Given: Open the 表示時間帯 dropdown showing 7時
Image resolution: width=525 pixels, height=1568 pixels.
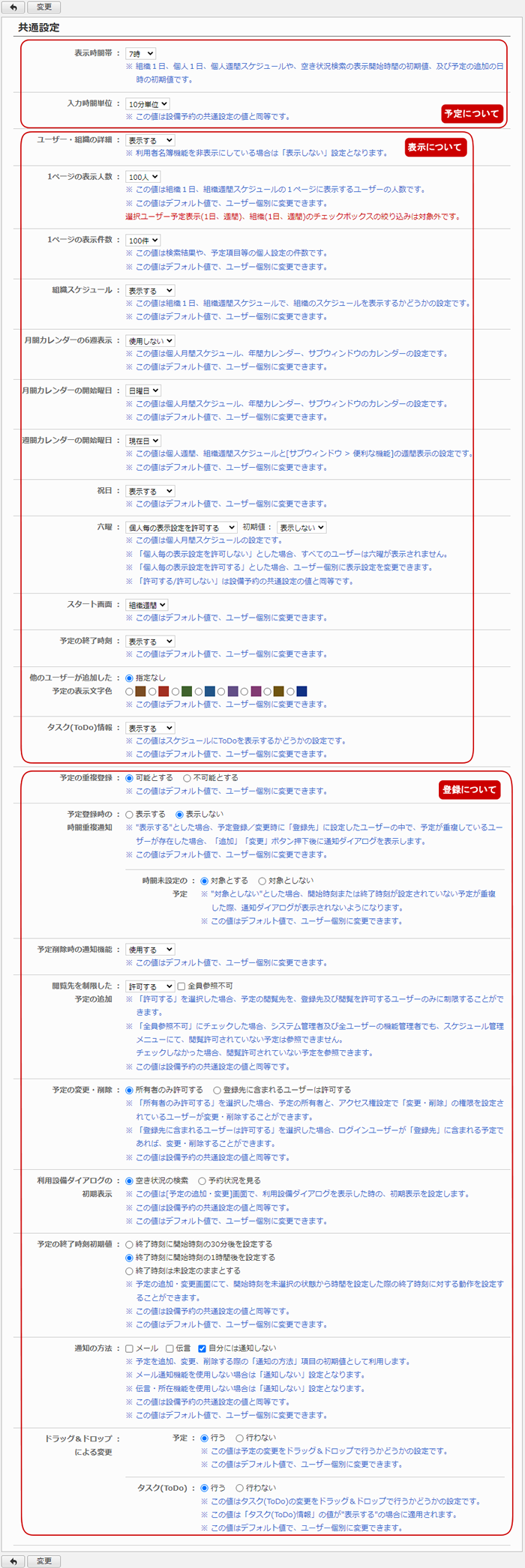Looking at the screenshot, I should coord(141,54).
